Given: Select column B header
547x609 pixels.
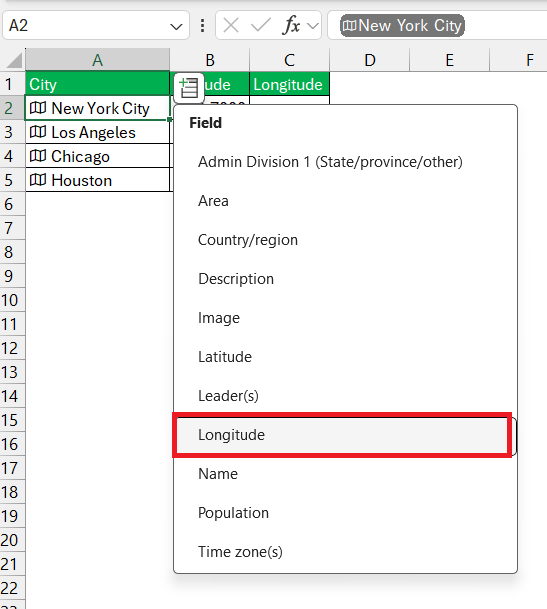Looking at the screenshot, I should (x=210, y=60).
